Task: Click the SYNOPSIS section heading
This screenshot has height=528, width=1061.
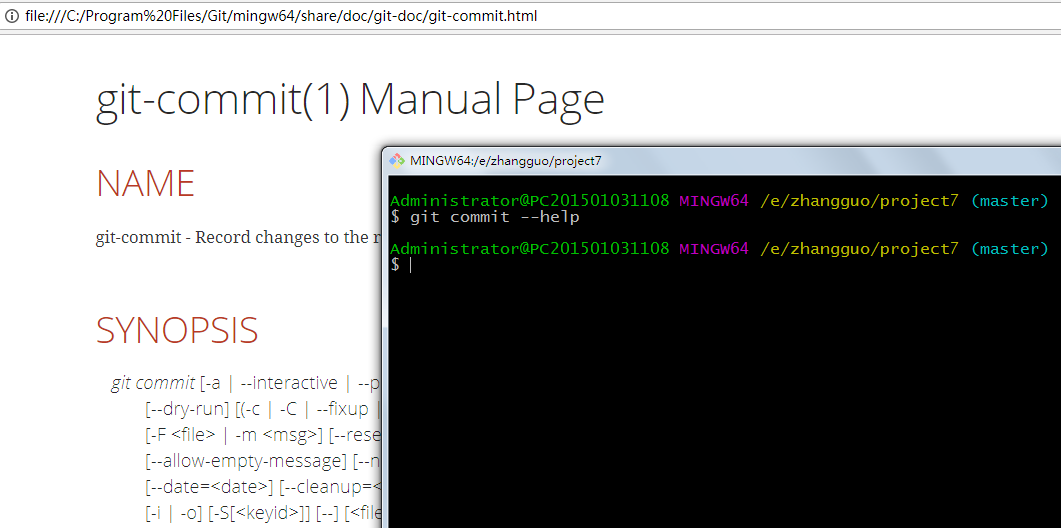Action: (x=177, y=330)
